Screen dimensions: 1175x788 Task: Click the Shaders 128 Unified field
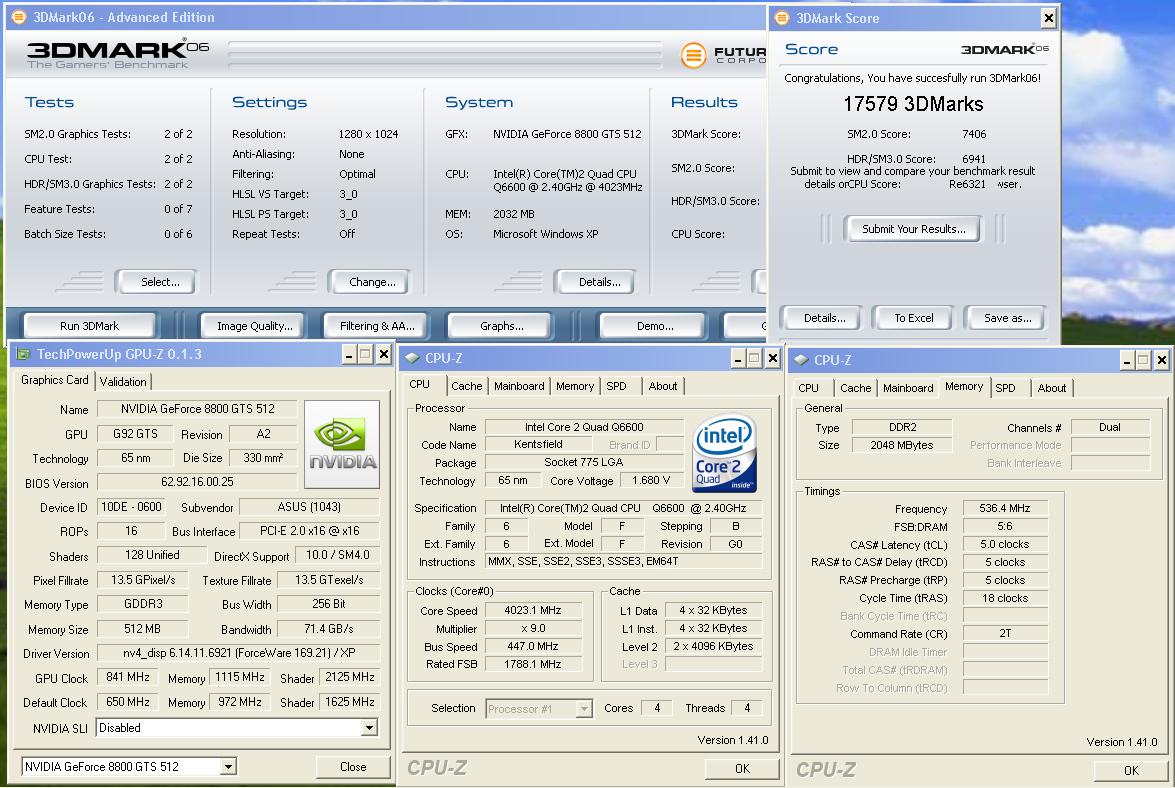pyautogui.click(x=152, y=555)
